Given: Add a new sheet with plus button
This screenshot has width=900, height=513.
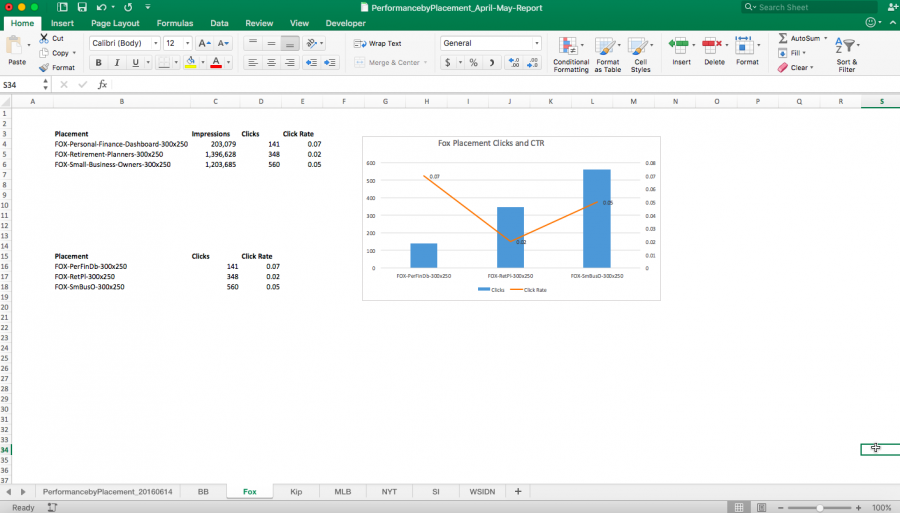Looking at the screenshot, I should click(x=518, y=492).
